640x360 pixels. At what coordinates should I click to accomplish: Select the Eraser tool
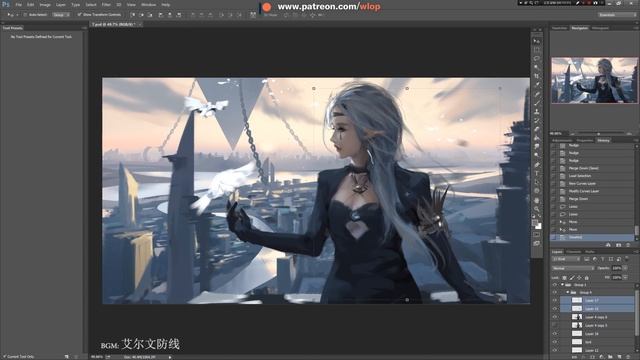click(537, 129)
